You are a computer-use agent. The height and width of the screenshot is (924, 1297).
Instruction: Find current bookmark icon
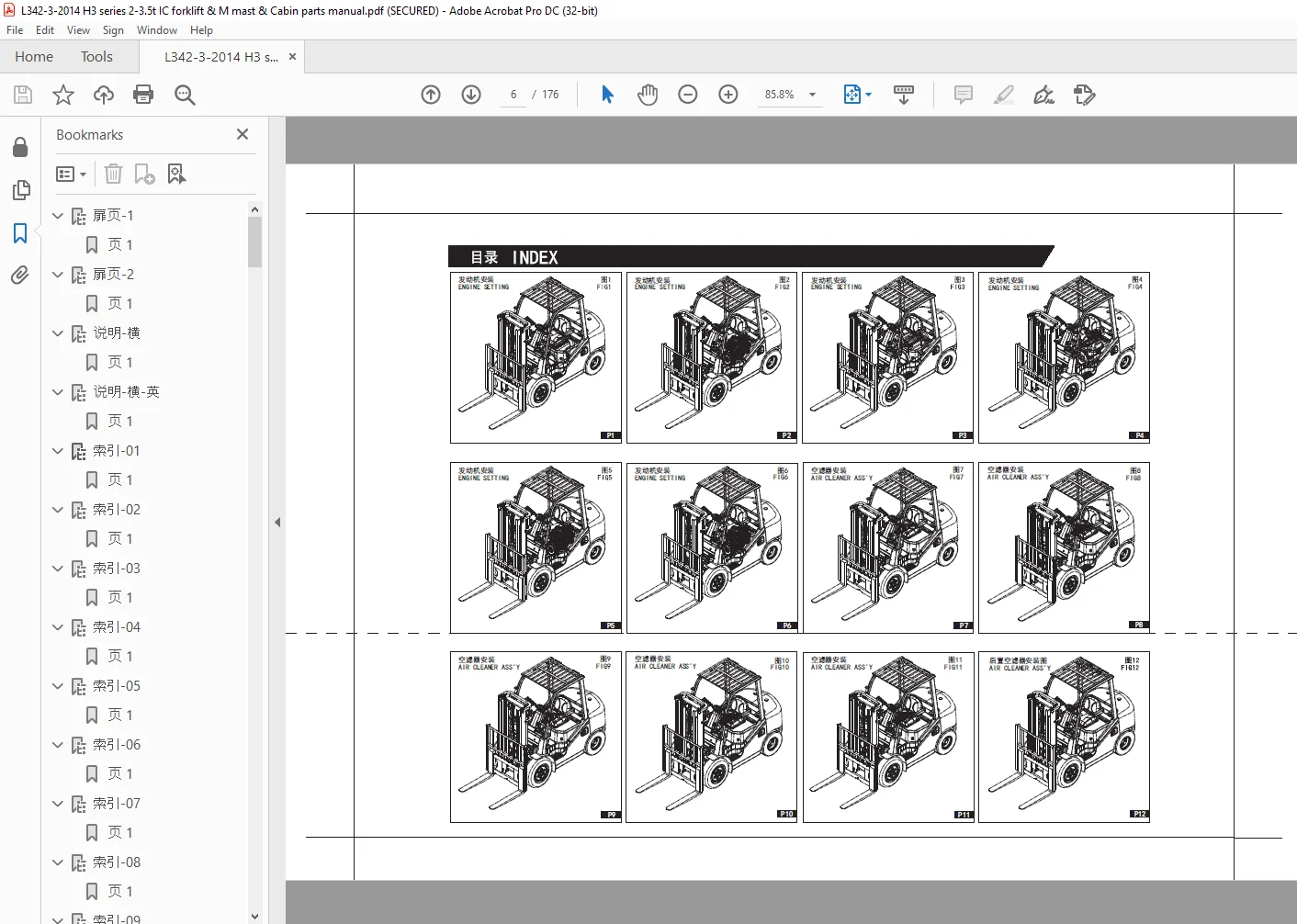176,174
